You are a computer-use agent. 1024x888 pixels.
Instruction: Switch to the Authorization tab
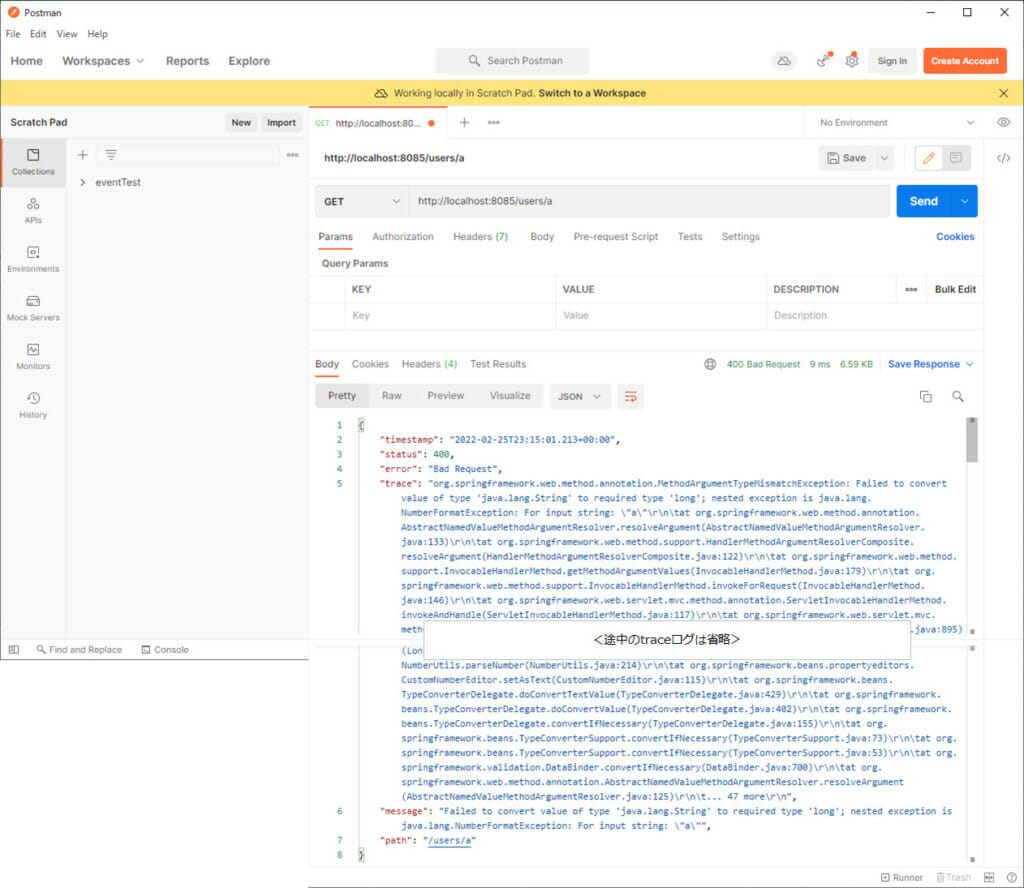pyautogui.click(x=402, y=236)
